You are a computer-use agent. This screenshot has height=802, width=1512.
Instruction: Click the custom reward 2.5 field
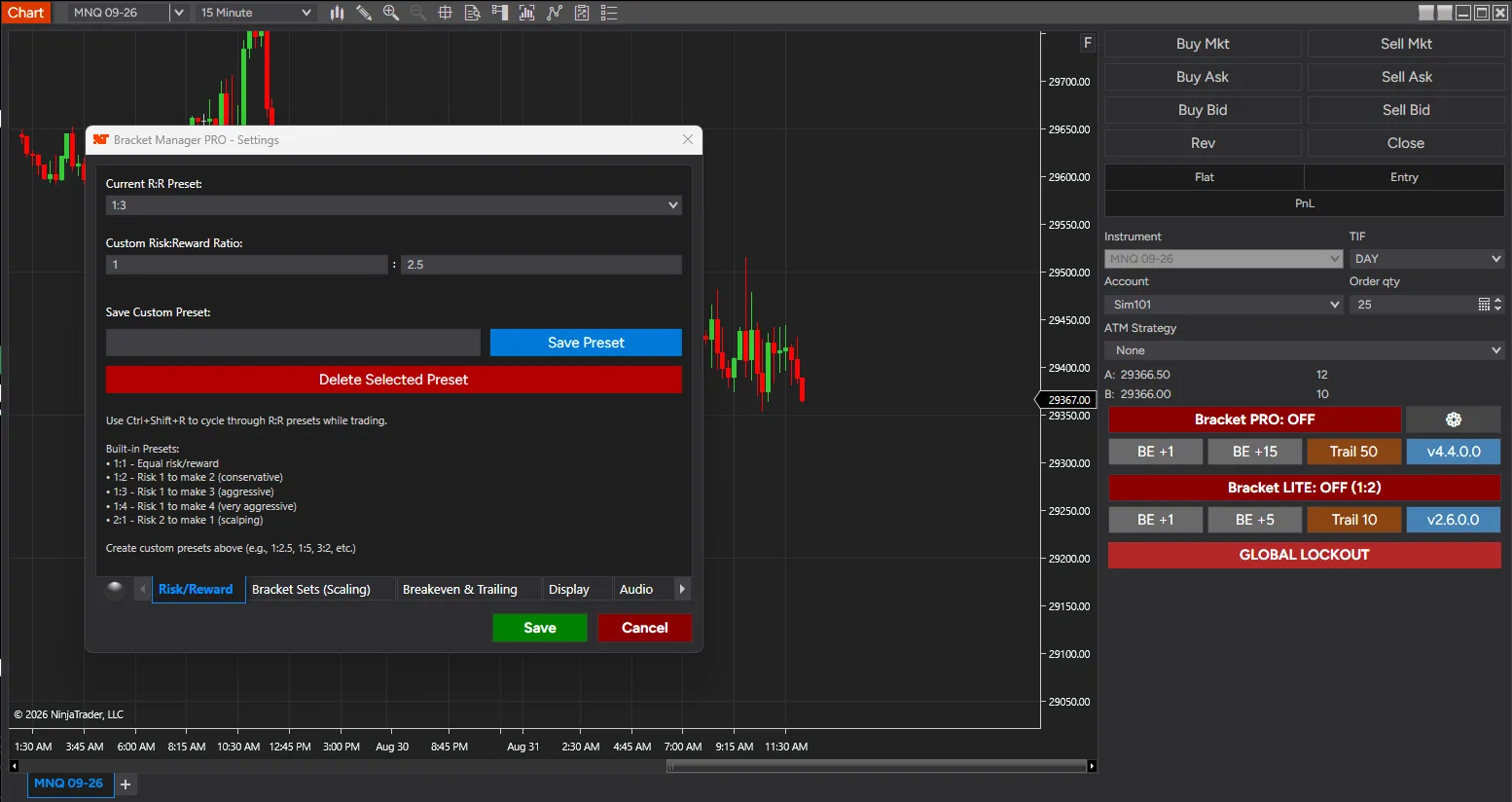(541, 265)
